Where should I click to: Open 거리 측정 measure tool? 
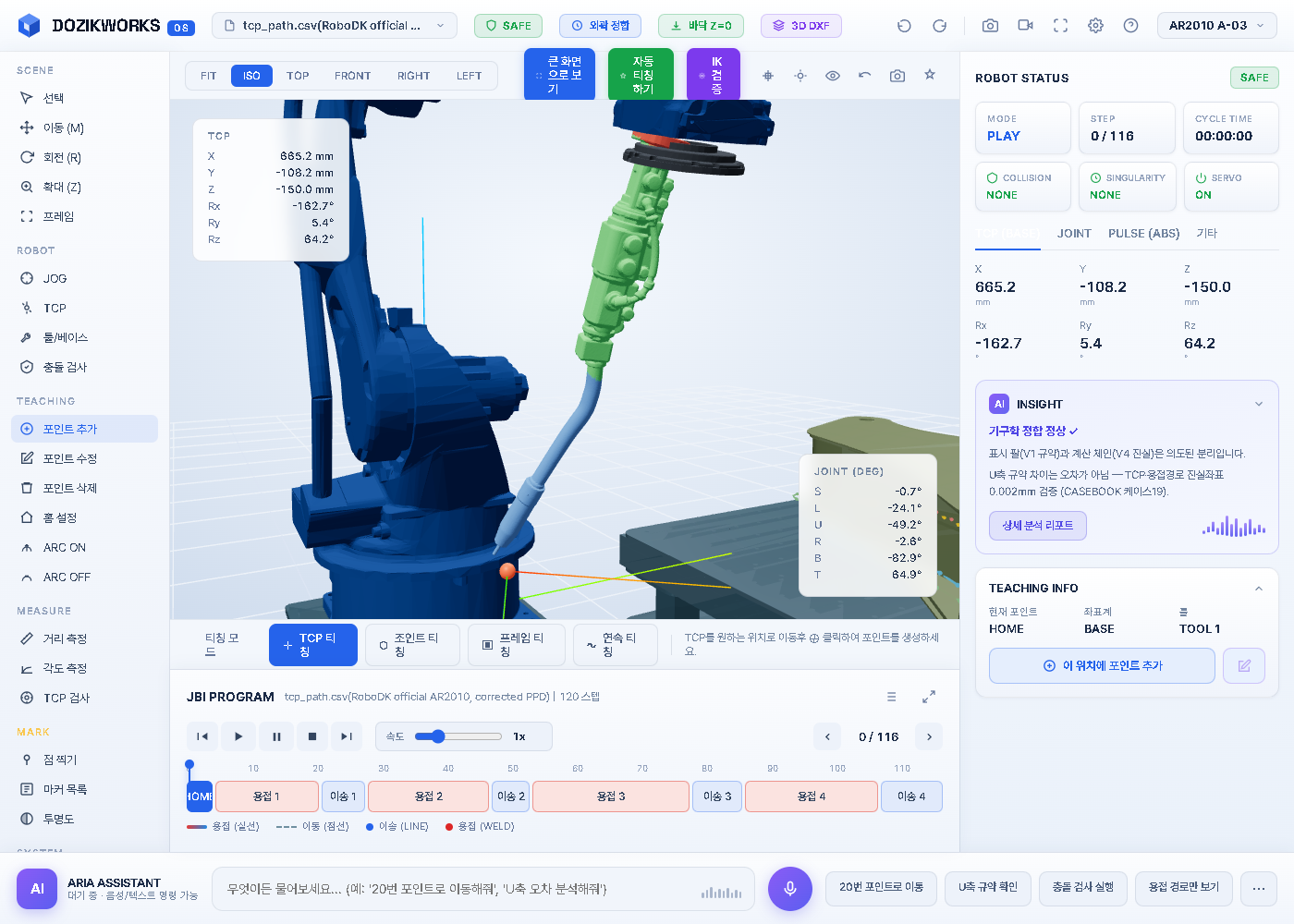(84, 638)
